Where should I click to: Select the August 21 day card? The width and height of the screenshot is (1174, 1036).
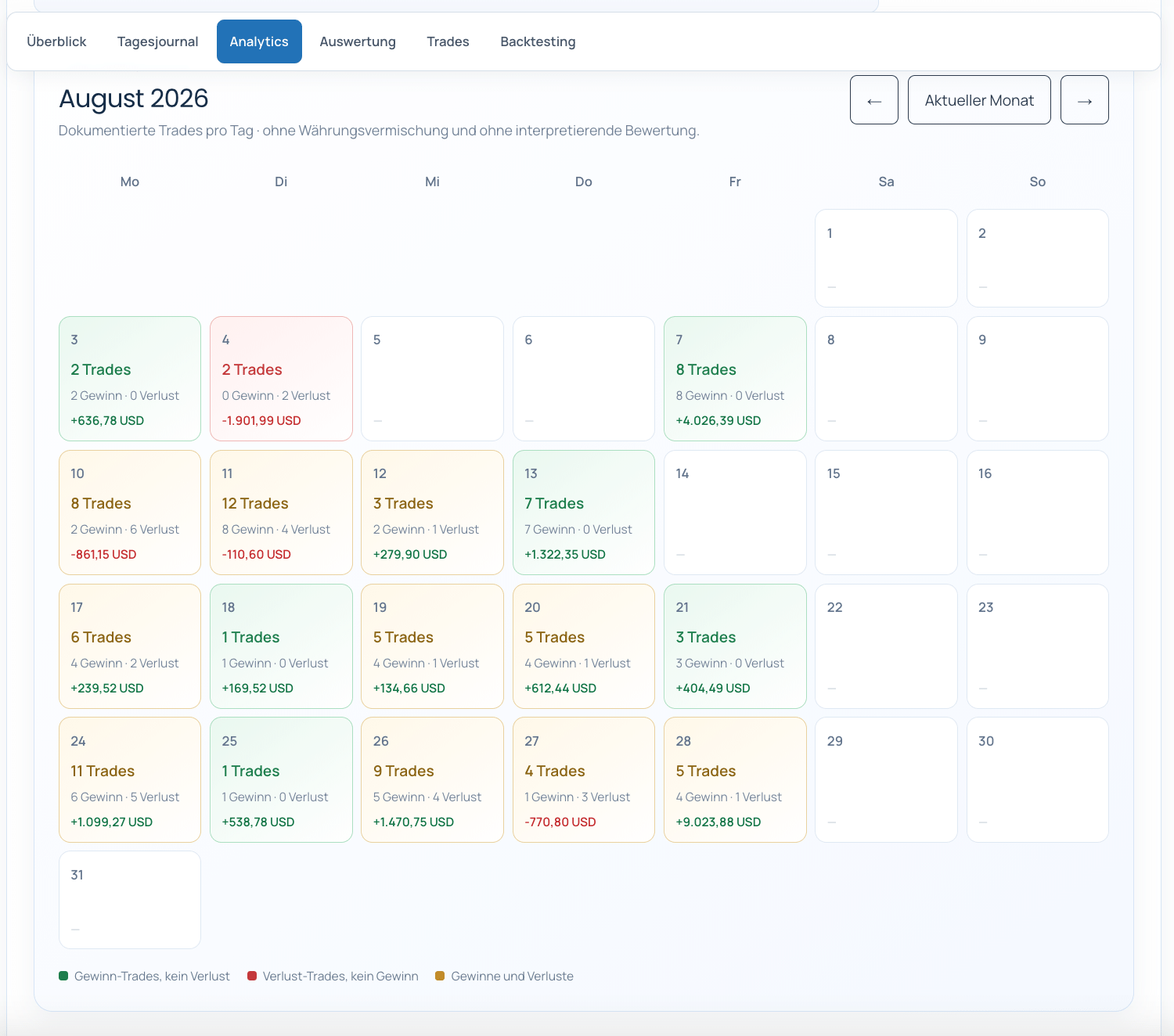[x=735, y=646]
